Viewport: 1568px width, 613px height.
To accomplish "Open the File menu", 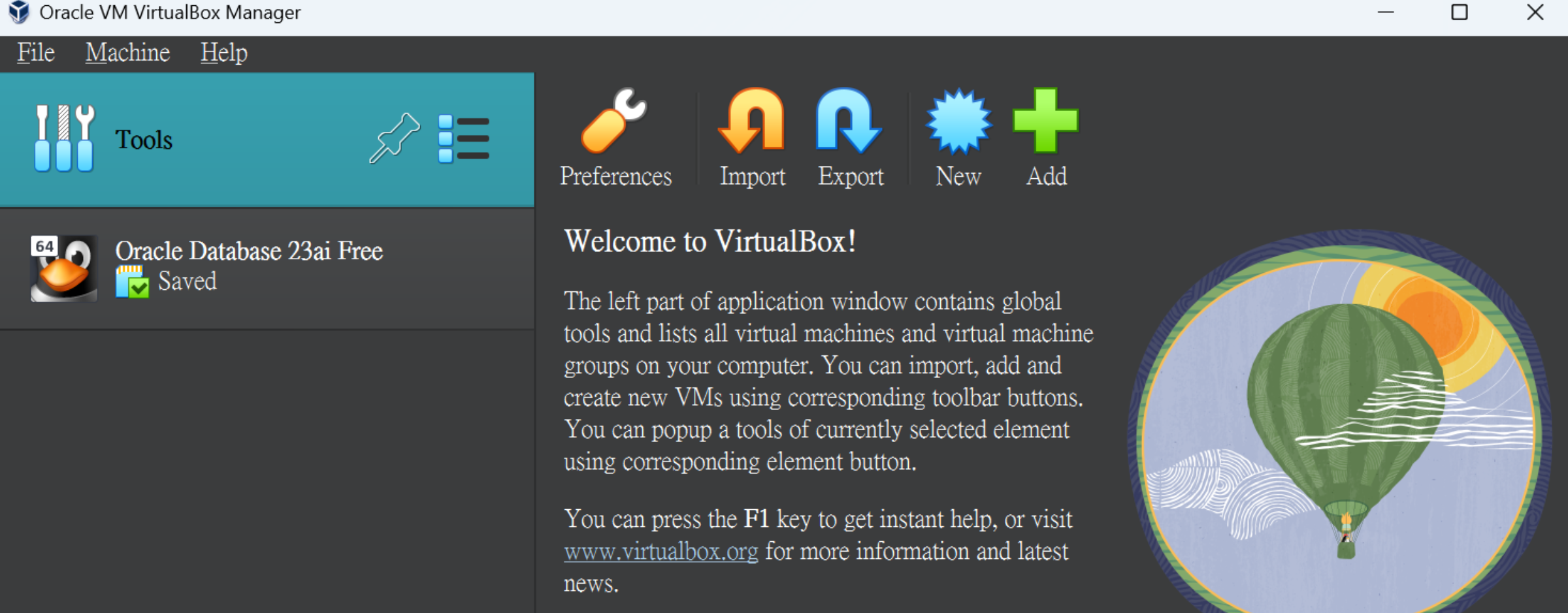I will coord(35,52).
